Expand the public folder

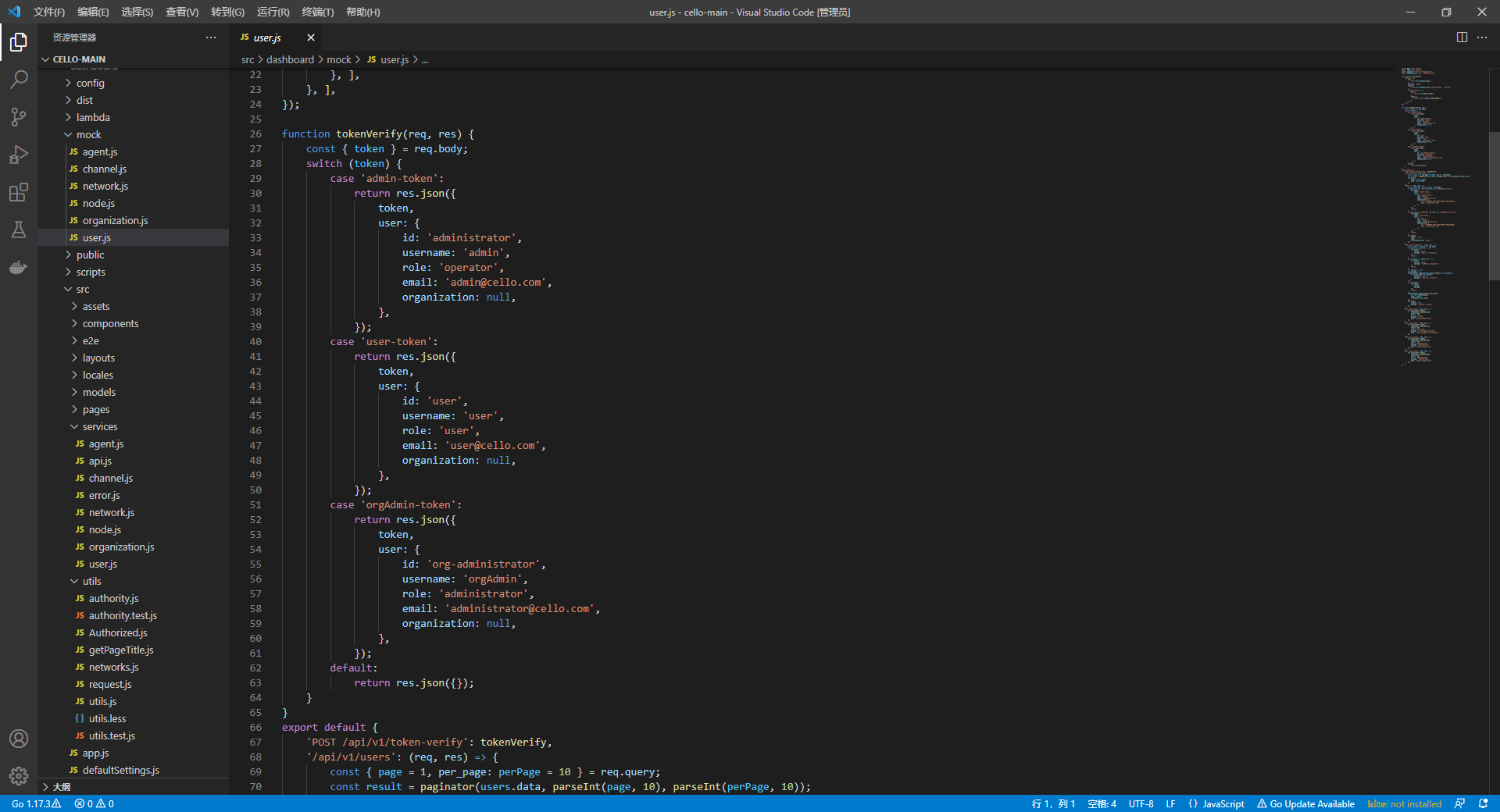coord(133,255)
